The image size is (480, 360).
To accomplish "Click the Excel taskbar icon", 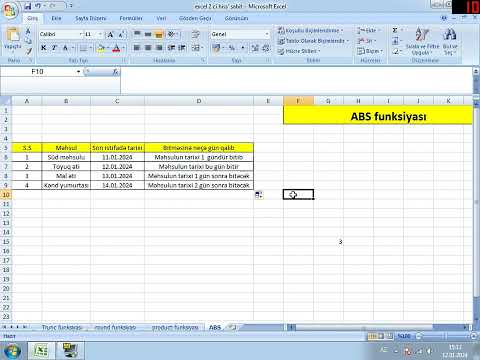I will coord(41,351).
